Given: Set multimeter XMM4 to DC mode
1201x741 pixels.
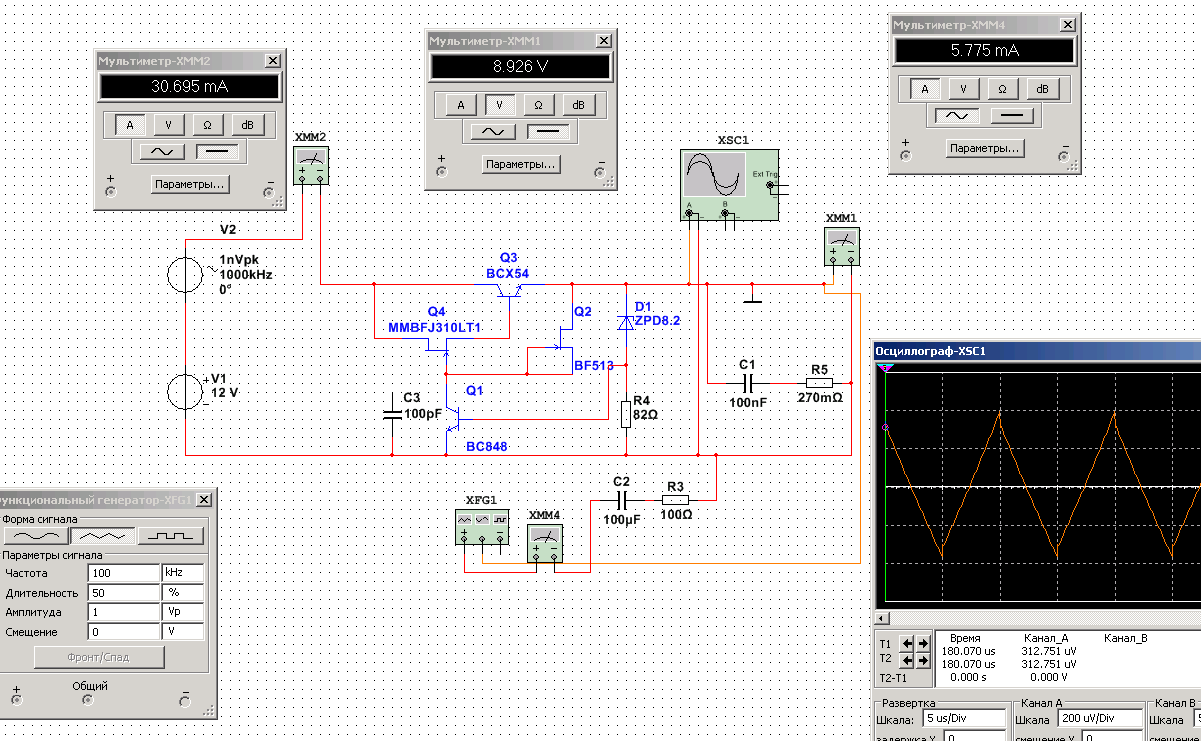Looking at the screenshot, I should [1014, 116].
